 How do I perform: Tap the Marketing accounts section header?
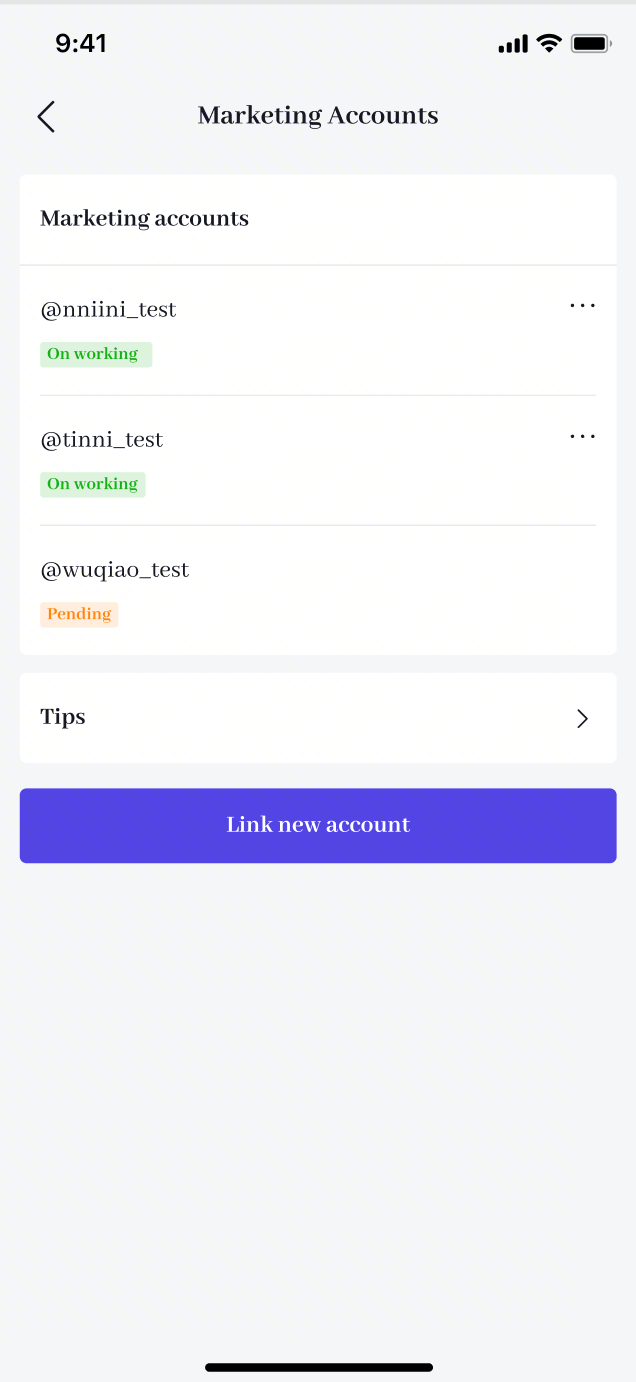144,219
